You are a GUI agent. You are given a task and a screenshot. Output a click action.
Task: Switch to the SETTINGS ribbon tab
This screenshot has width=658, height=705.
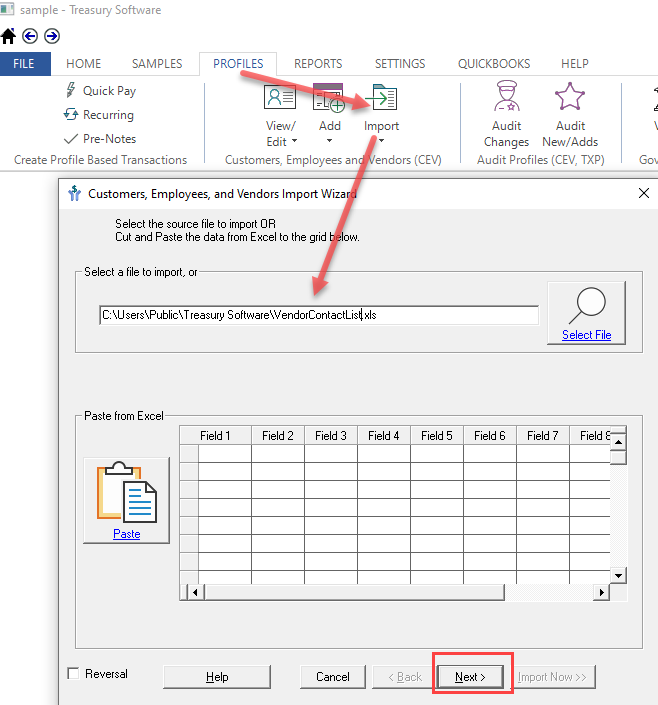[x=400, y=64]
